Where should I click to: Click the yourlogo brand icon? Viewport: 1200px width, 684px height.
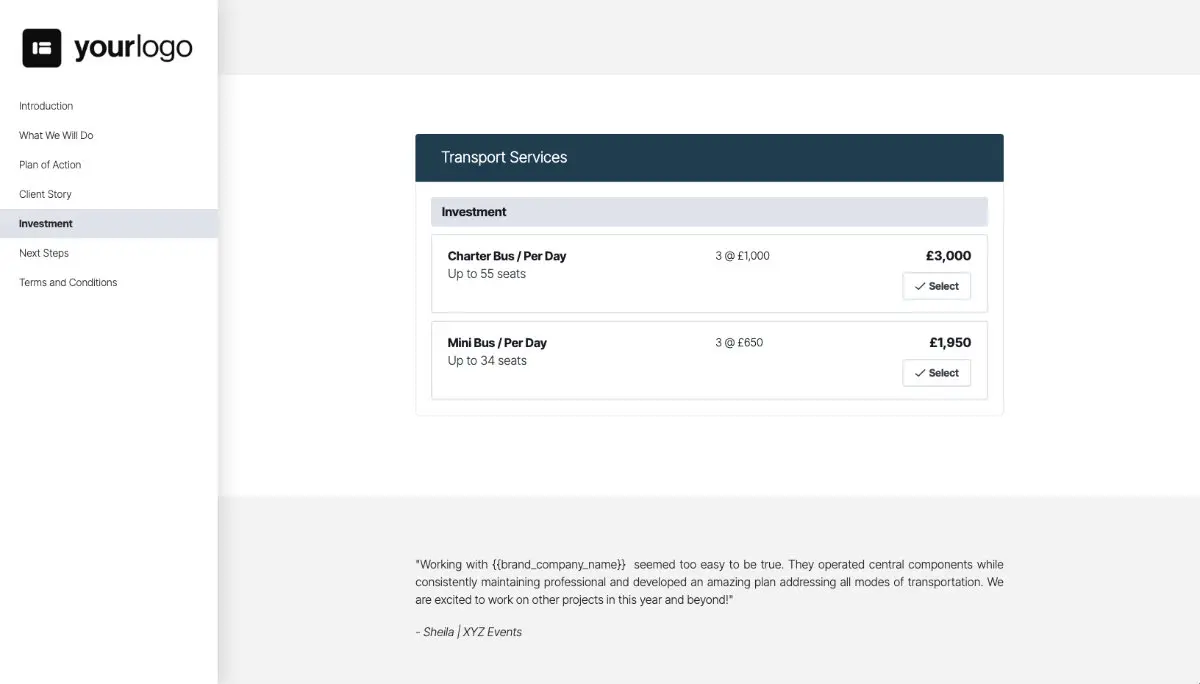(41, 47)
